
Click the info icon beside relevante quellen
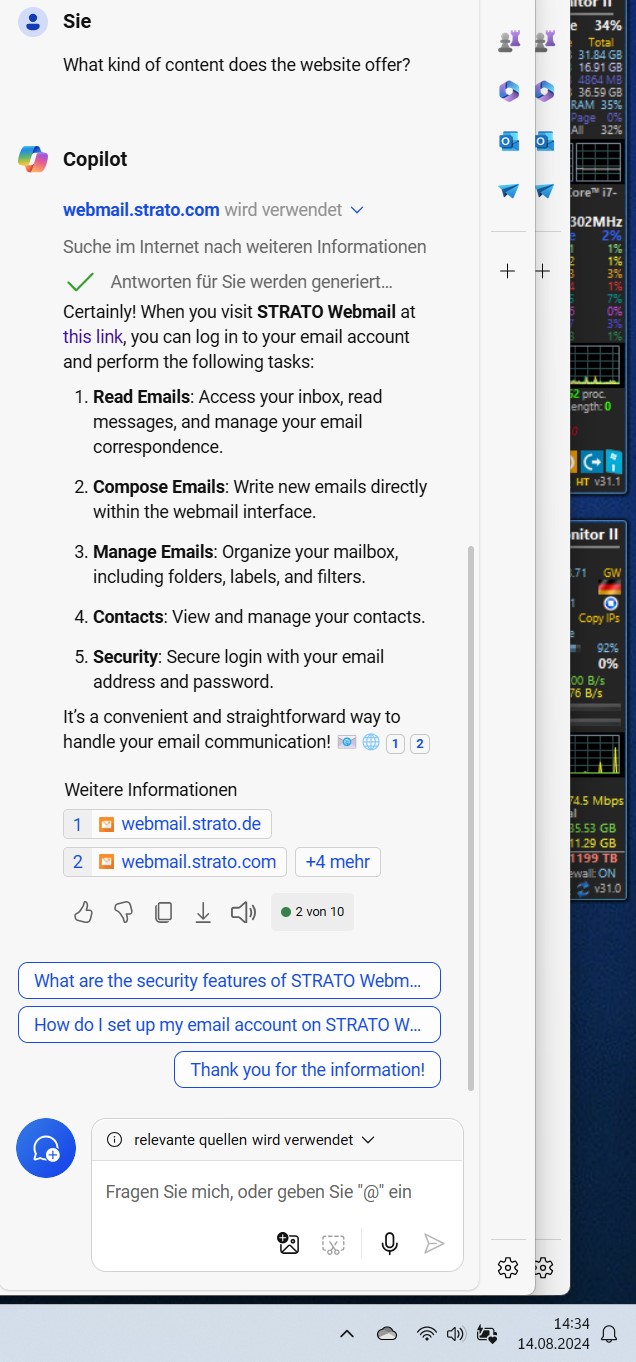114,1139
